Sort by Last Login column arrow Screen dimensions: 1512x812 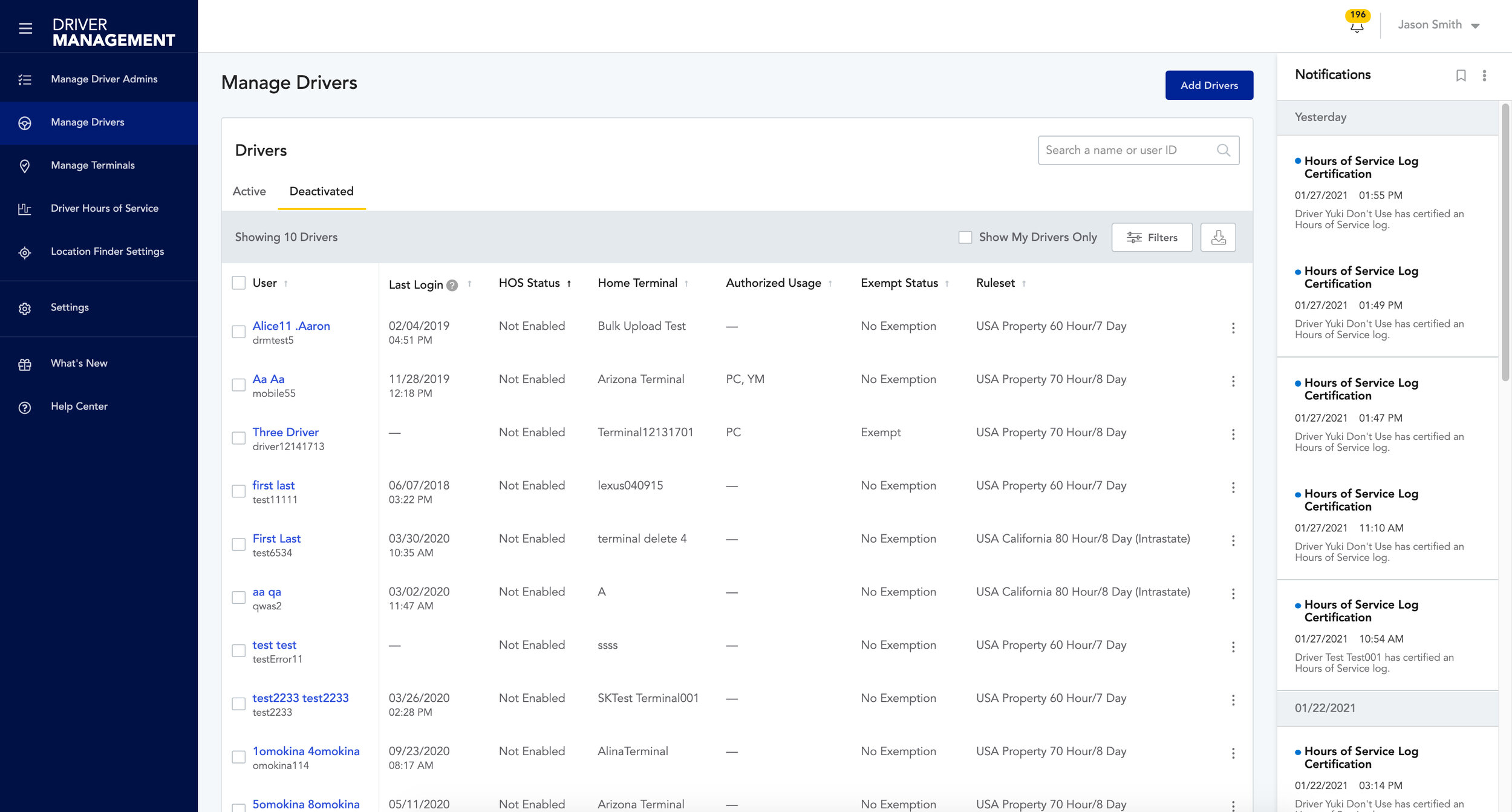click(x=469, y=283)
